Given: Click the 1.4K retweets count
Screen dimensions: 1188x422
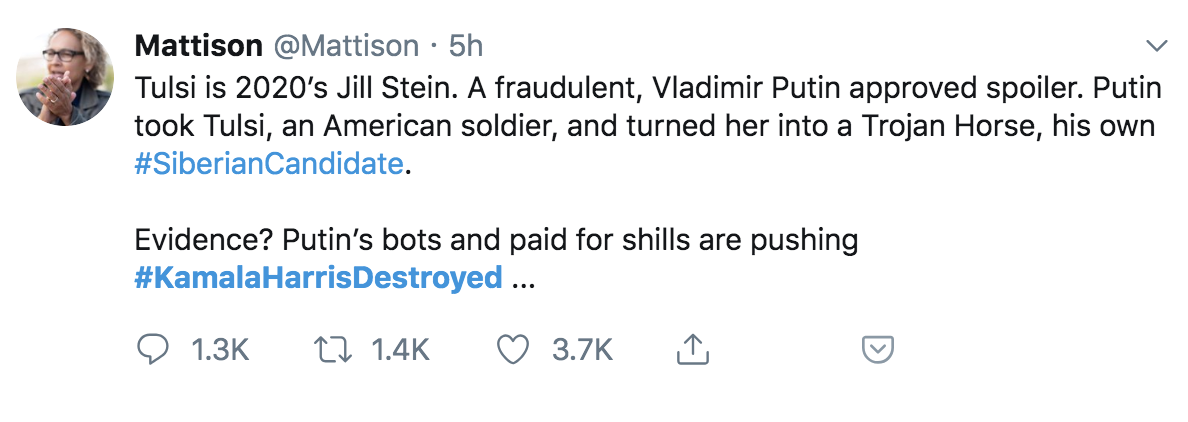Looking at the screenshot, I should coord(400,349).
